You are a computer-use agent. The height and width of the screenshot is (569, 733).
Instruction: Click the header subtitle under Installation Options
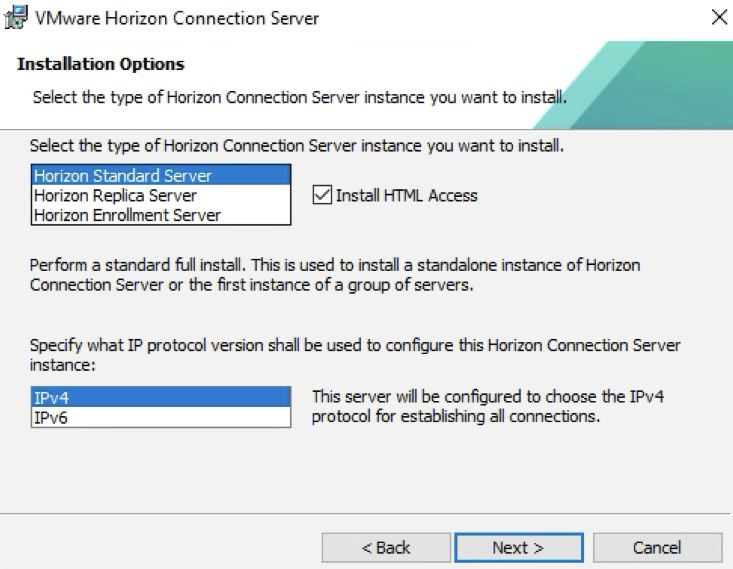point(300,97)
